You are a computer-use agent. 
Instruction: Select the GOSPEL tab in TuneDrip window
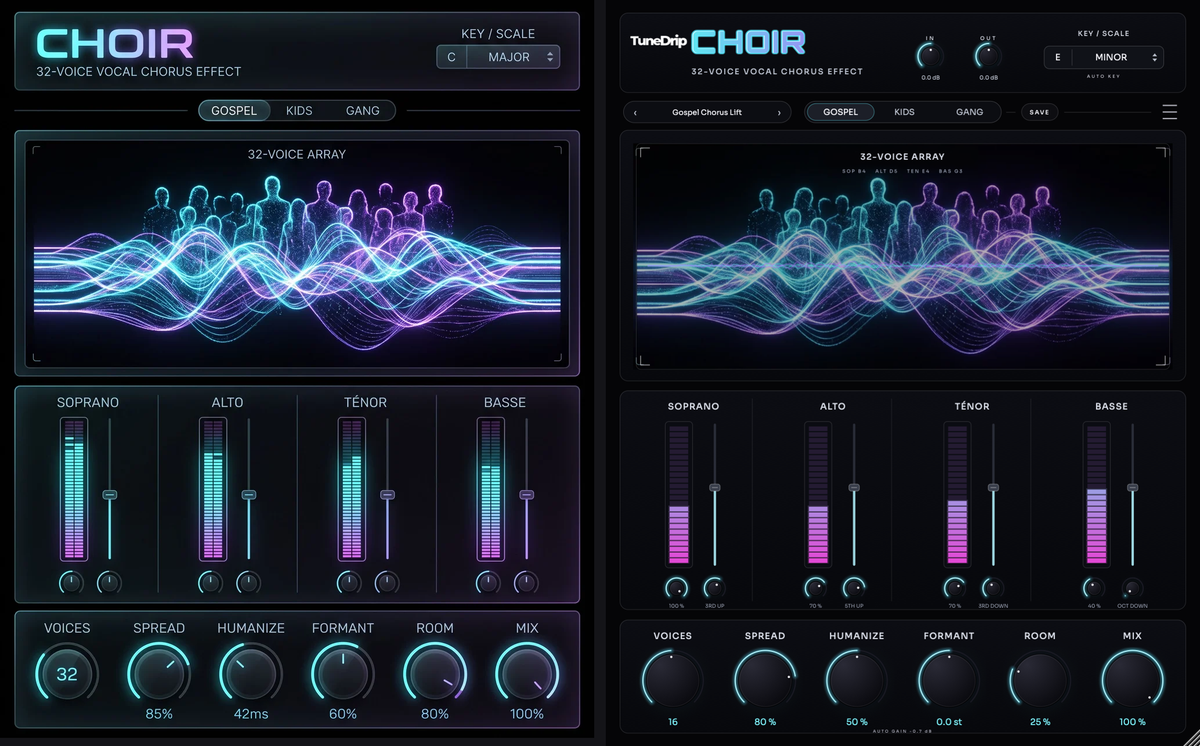(x=840, y=112)
